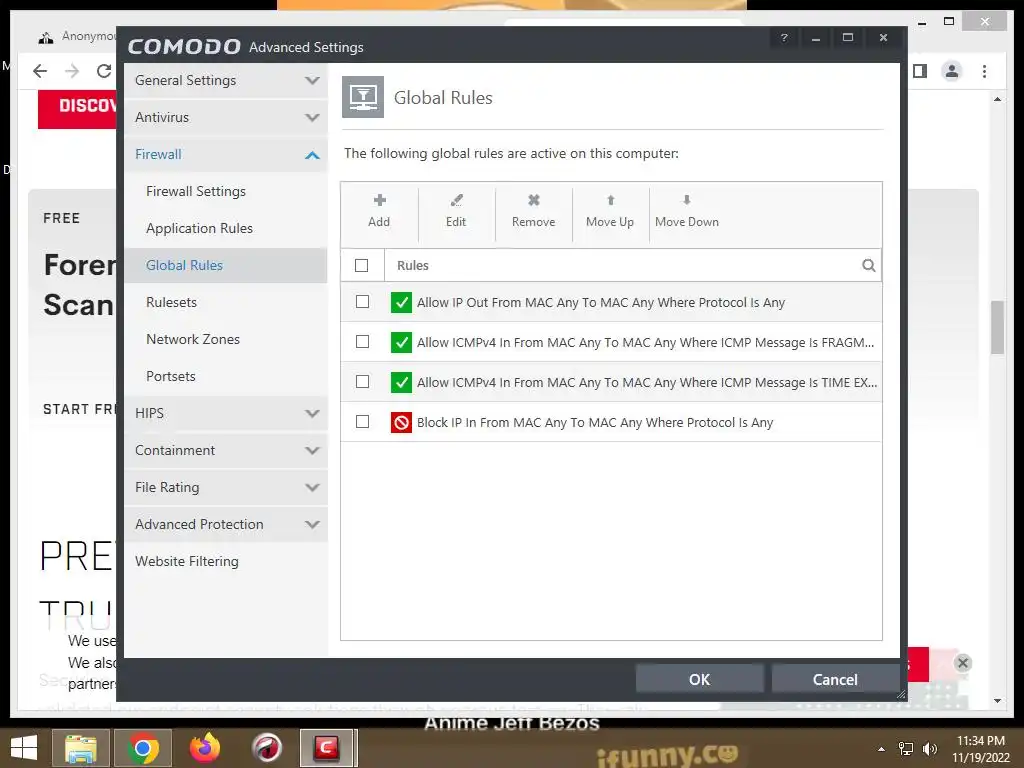This screenshot has width=1024, height=768.
Task: Select the ICMPv4 'TIME EX...' rule text
Action: point(647,382)
